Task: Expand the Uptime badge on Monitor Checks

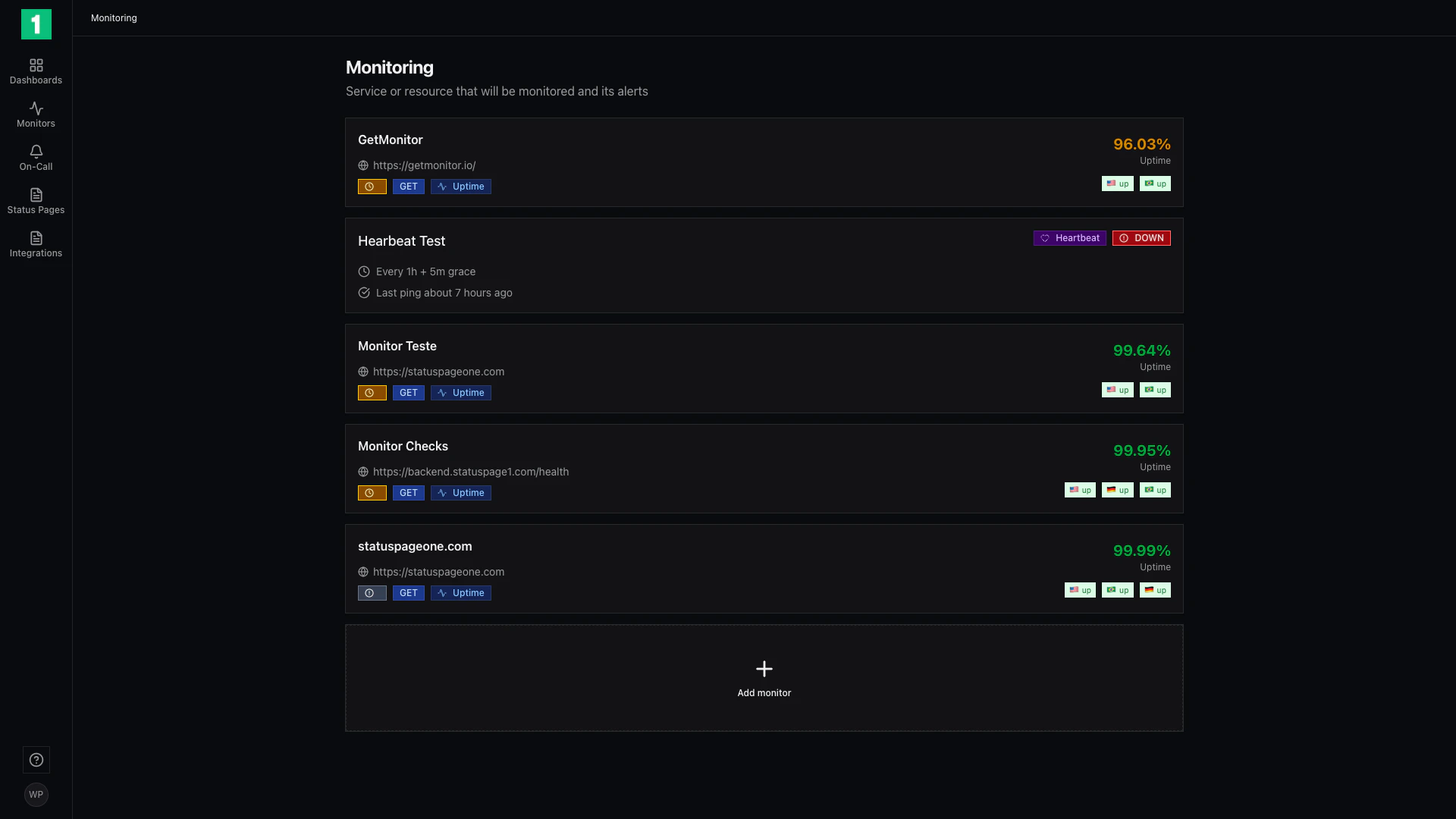Action: [x=460, y=492]
